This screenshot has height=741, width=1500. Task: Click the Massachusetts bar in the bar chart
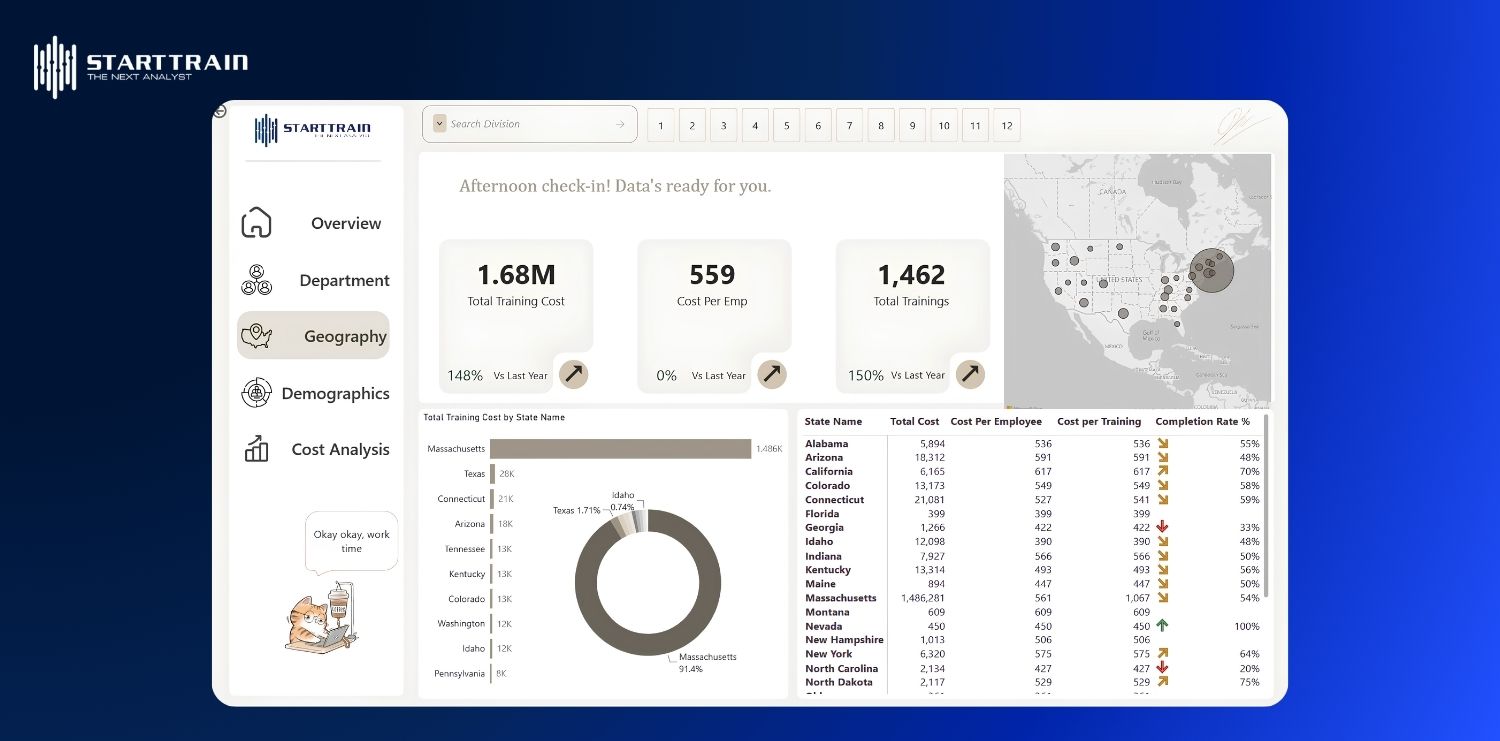click(x=620, y=449)
